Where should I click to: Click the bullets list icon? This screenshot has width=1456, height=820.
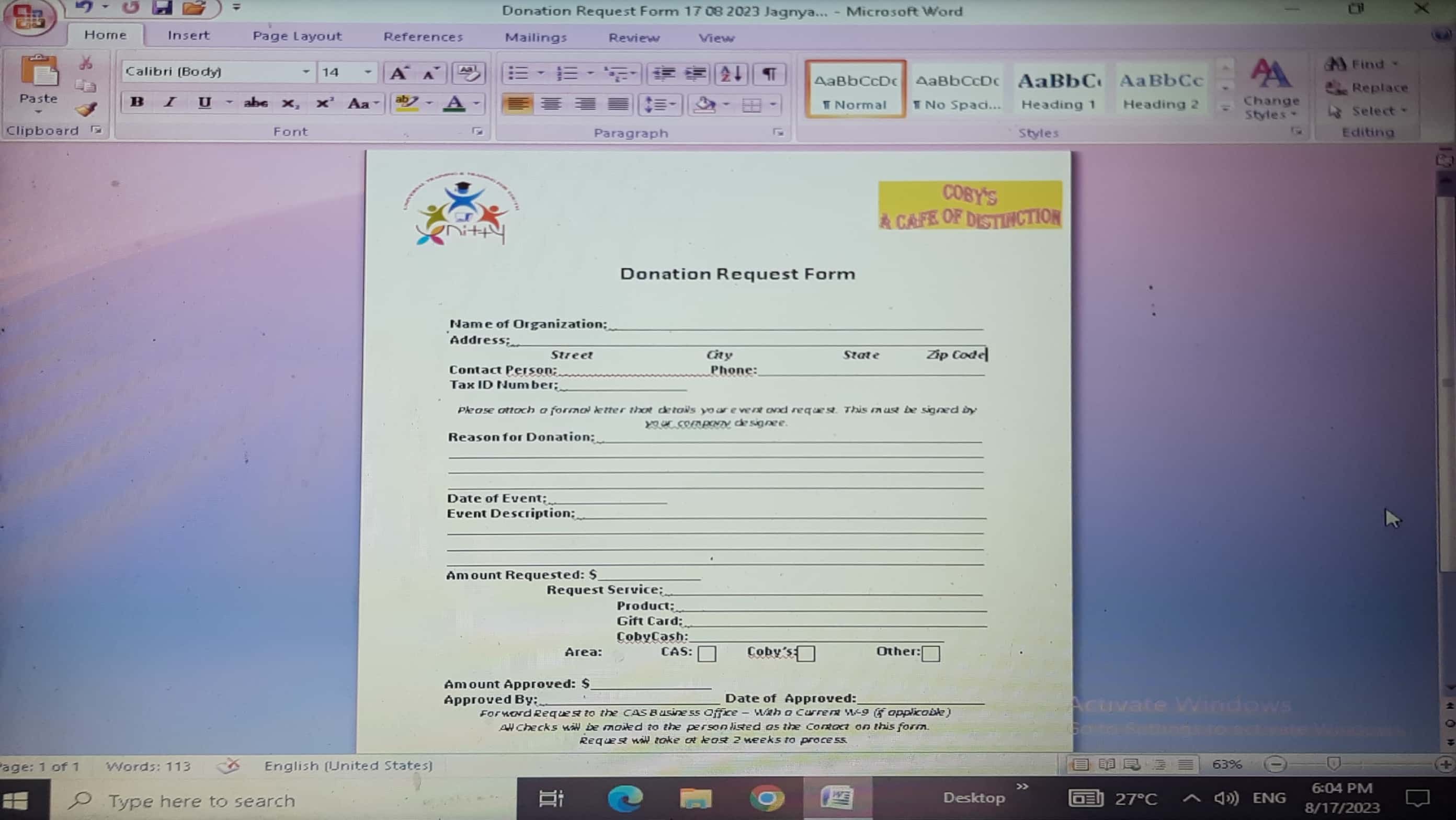(518, 73)
